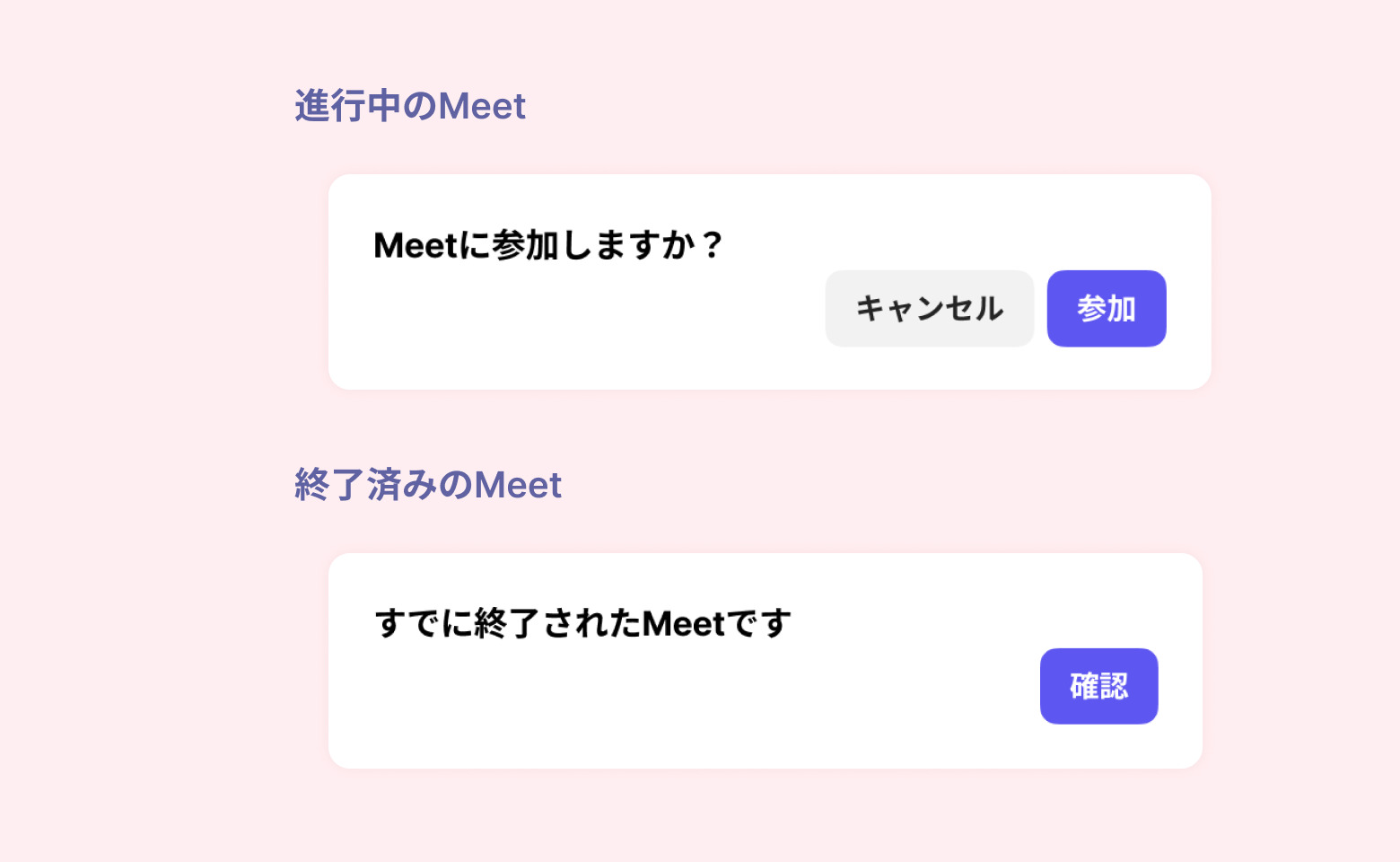Click the notice text in the ended Meet card

pos(582,623)
